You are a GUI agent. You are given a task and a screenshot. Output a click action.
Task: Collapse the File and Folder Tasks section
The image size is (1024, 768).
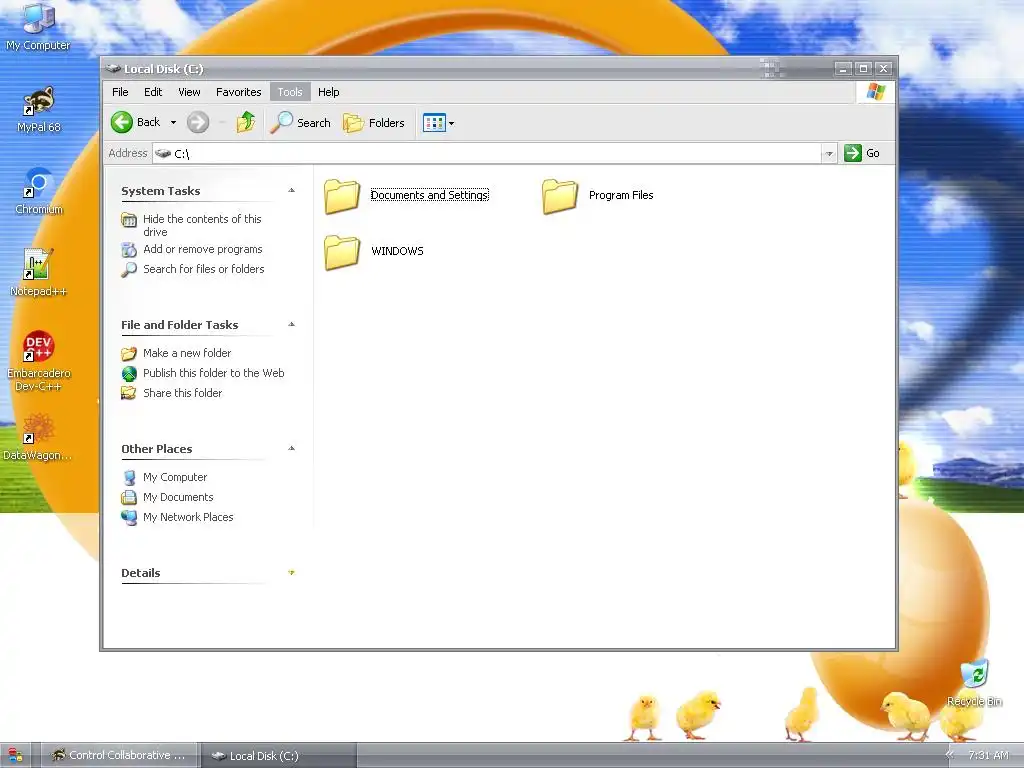(291, 325)
